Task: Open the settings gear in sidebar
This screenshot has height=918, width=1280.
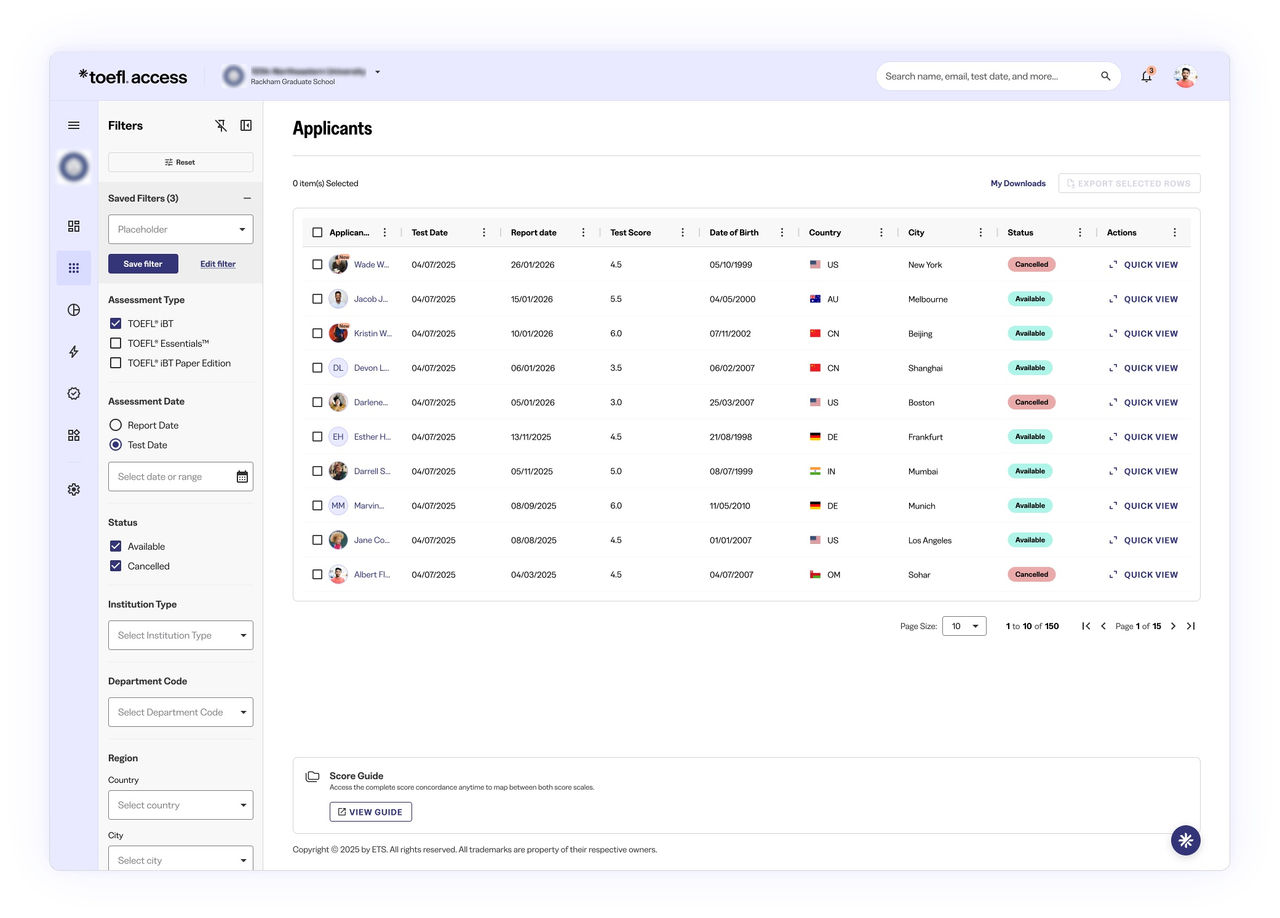Action: pos(73,490)
